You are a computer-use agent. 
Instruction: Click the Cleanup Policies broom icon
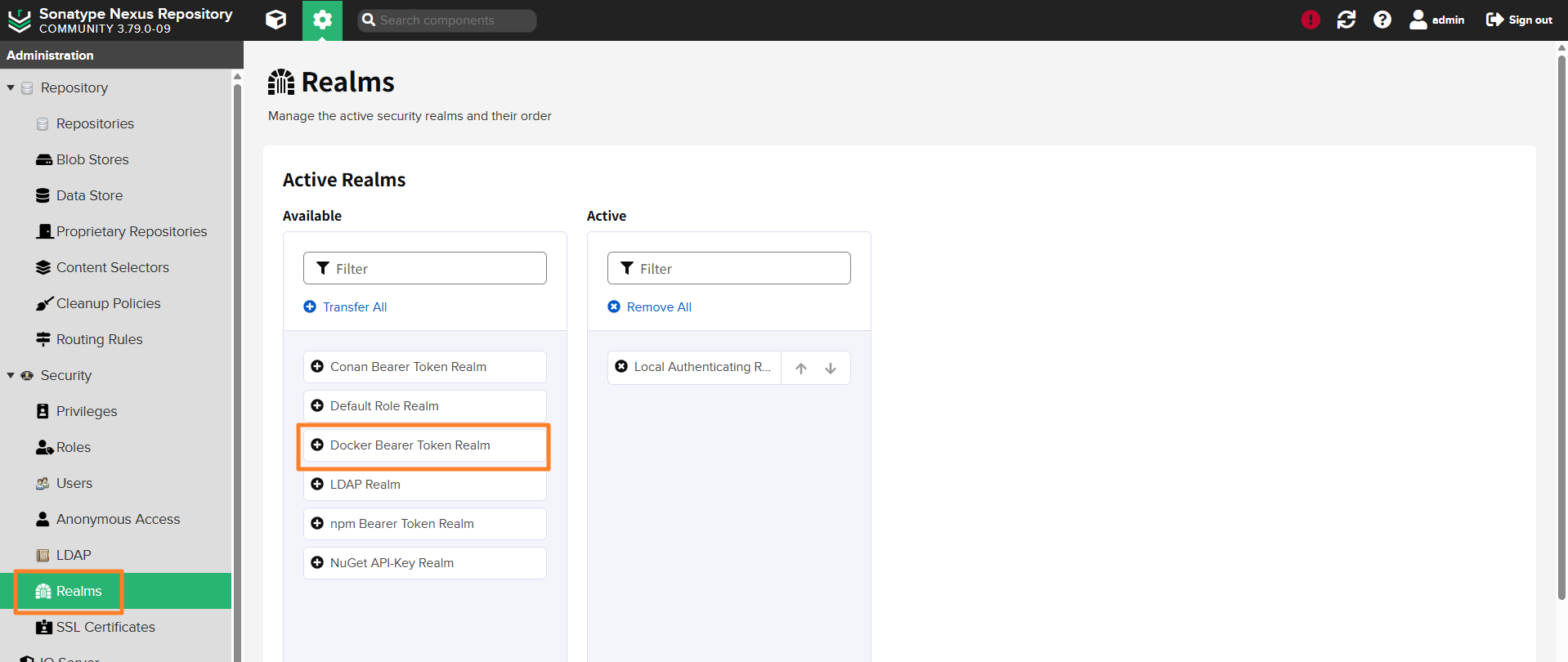click(x=44, y=303)
